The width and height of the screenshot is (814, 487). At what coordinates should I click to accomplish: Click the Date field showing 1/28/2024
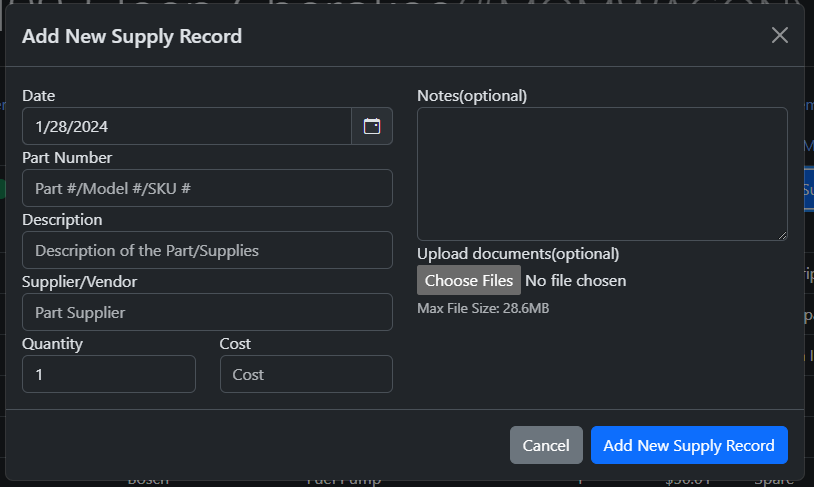pos(186,127)
